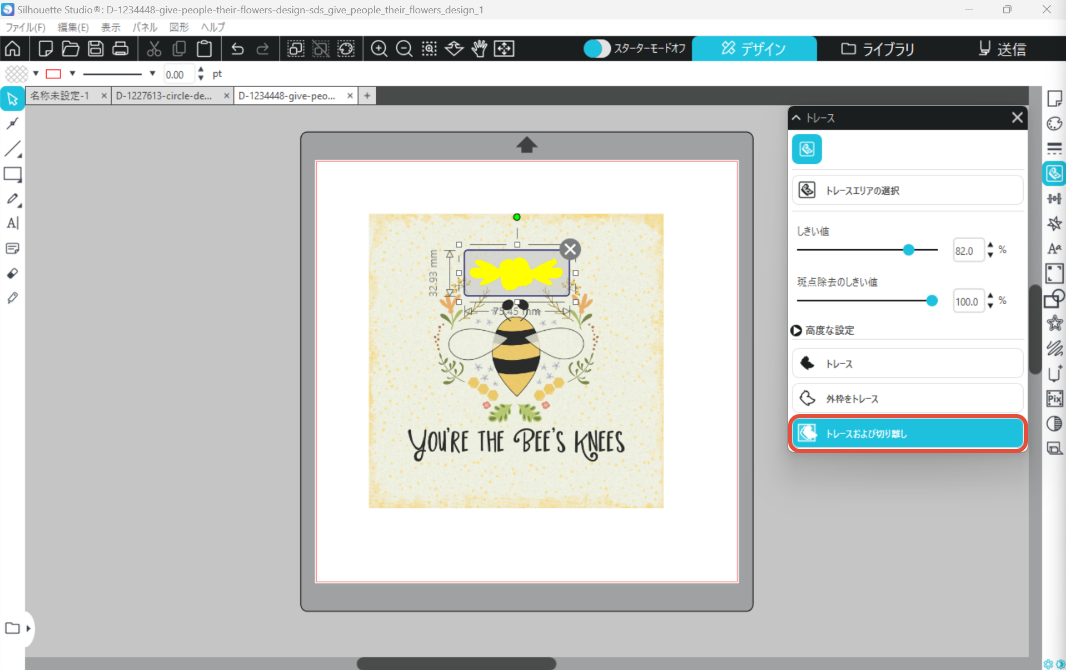Open the Text Style panel icon
1066x670 pixels.
(x=1054, y=249)
